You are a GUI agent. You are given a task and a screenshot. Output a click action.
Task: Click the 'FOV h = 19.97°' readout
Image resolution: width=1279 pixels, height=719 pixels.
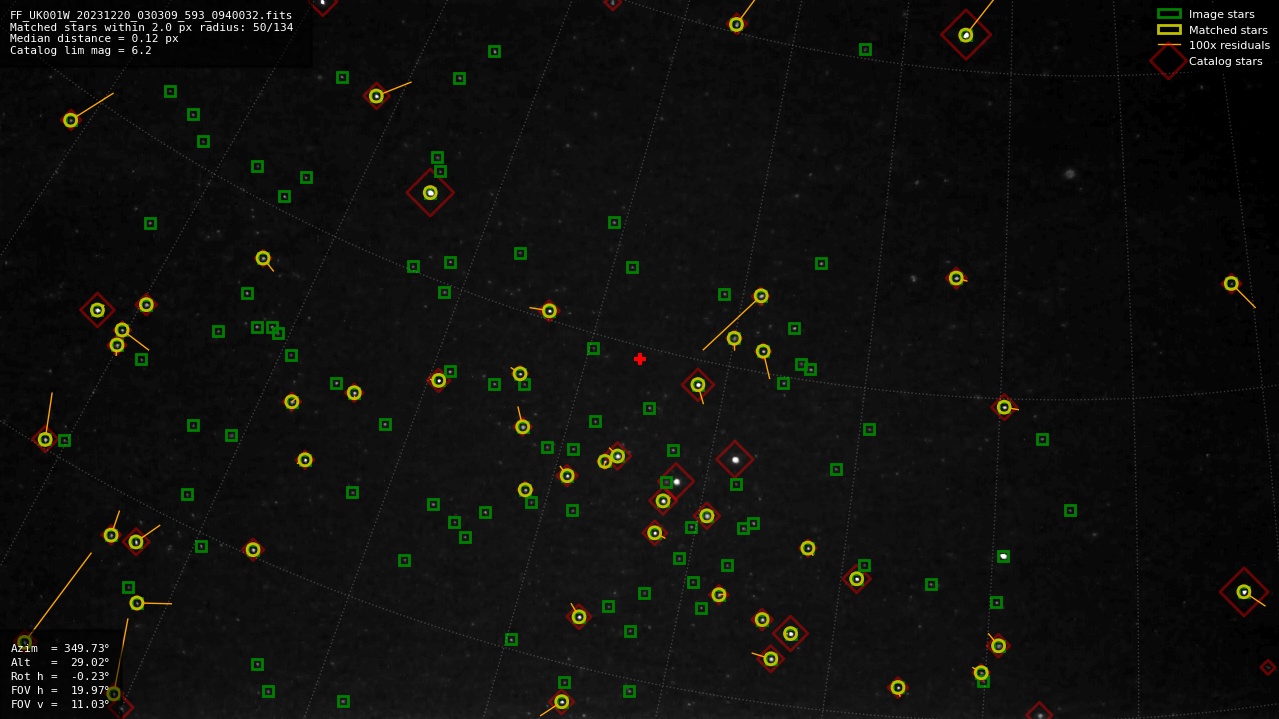(x=60, y=690)
